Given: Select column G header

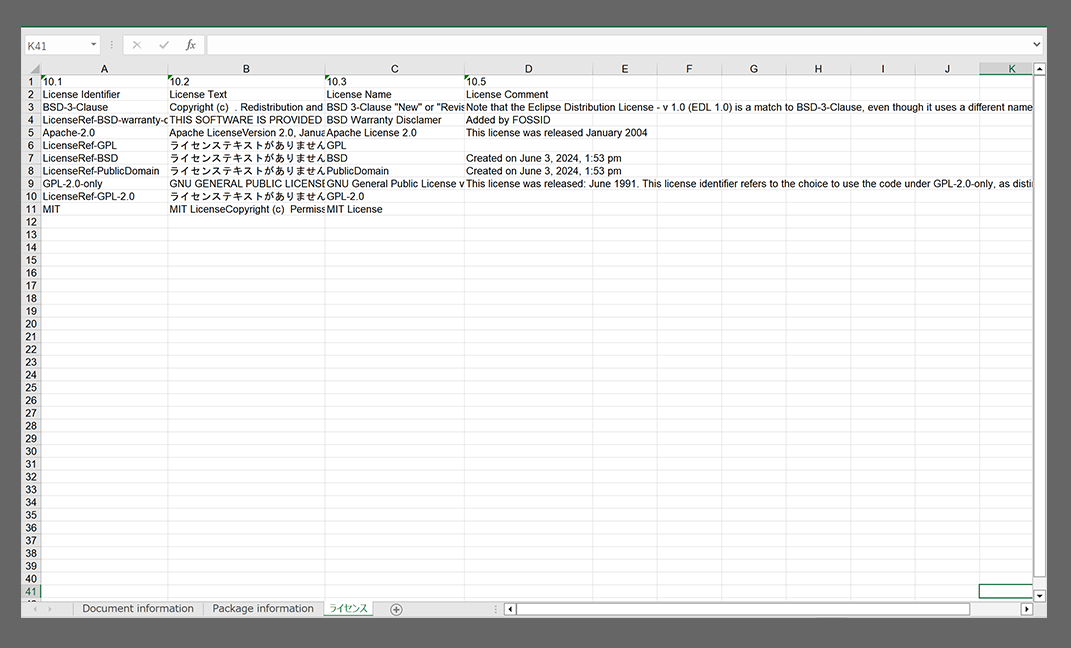Looking at the screenshot, I should click(753, 69).
